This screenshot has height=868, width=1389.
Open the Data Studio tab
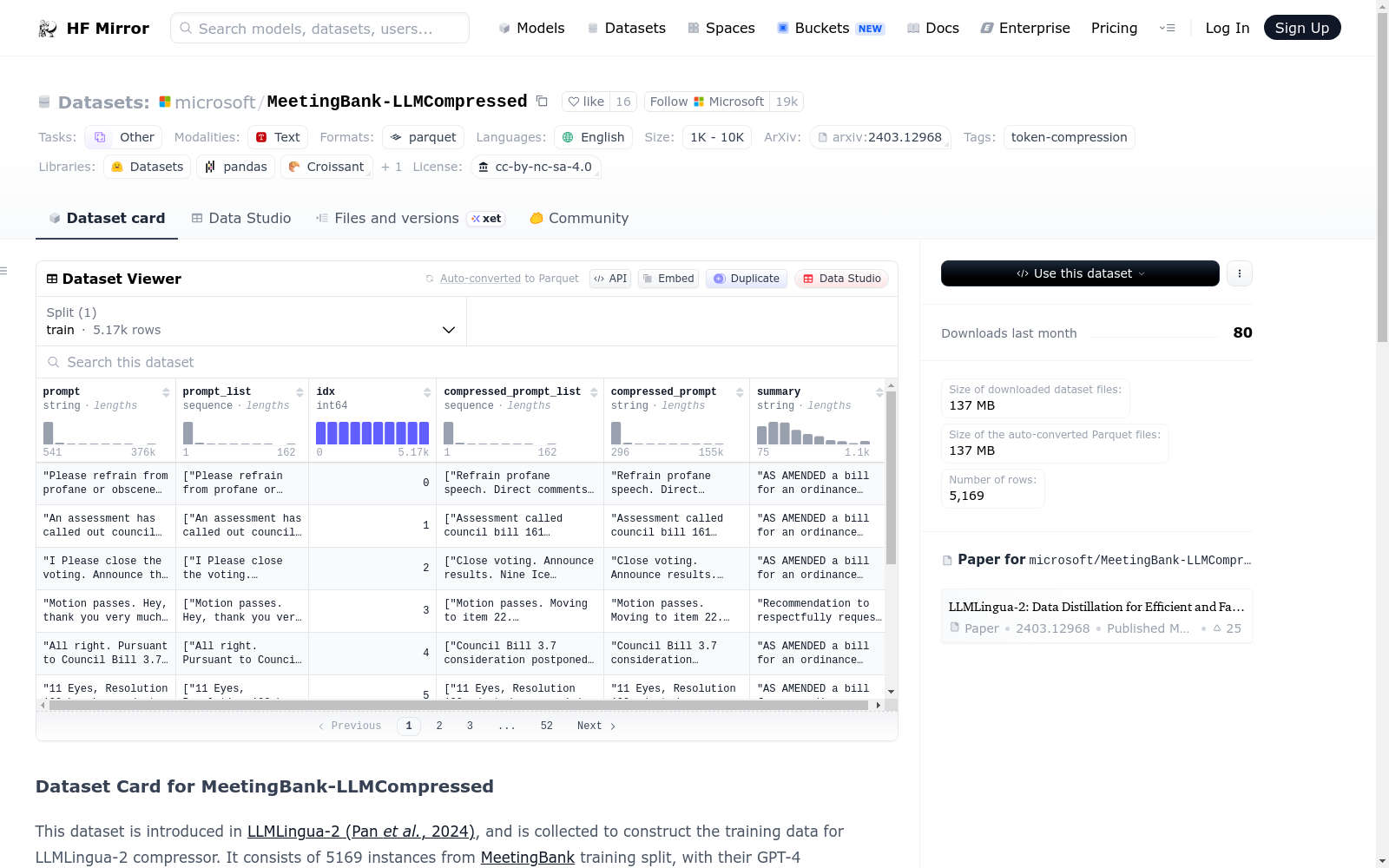point(241,219)
